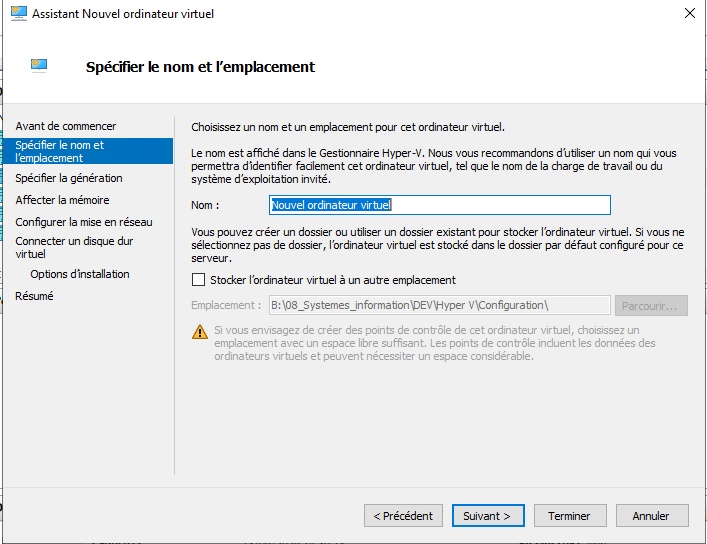This screenshot has height=544, width=707.
Task: Cancel the wizard with Annuler
Action: tap(650, 516)
